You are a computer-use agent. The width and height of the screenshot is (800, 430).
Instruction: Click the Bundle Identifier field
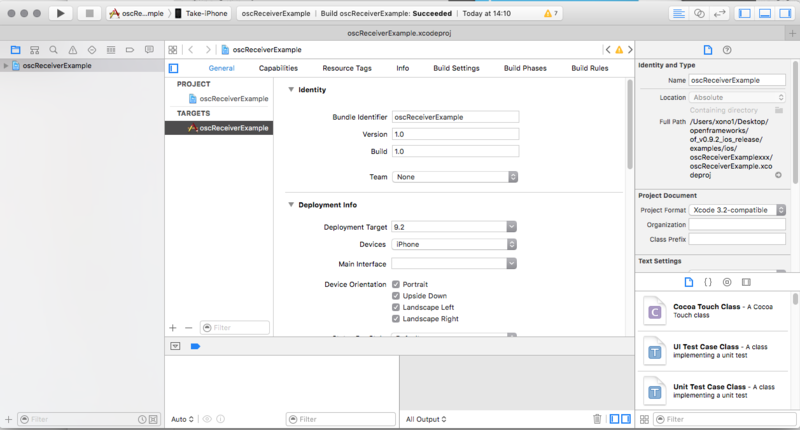455,117
